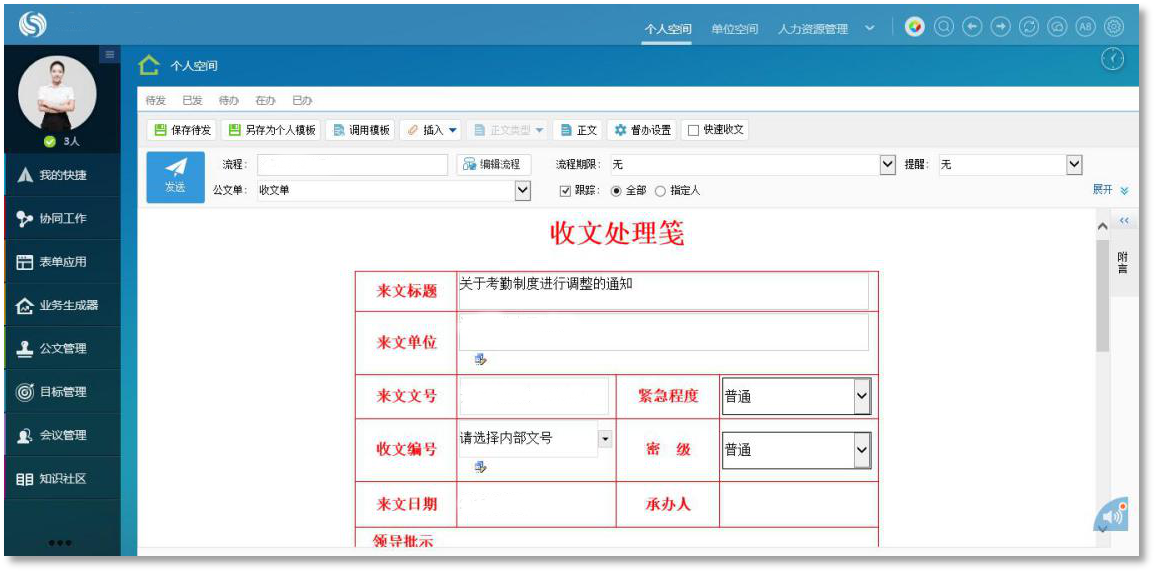Select the 指定人 radio button
1157x573 pixels.
[x=660, y=191]
